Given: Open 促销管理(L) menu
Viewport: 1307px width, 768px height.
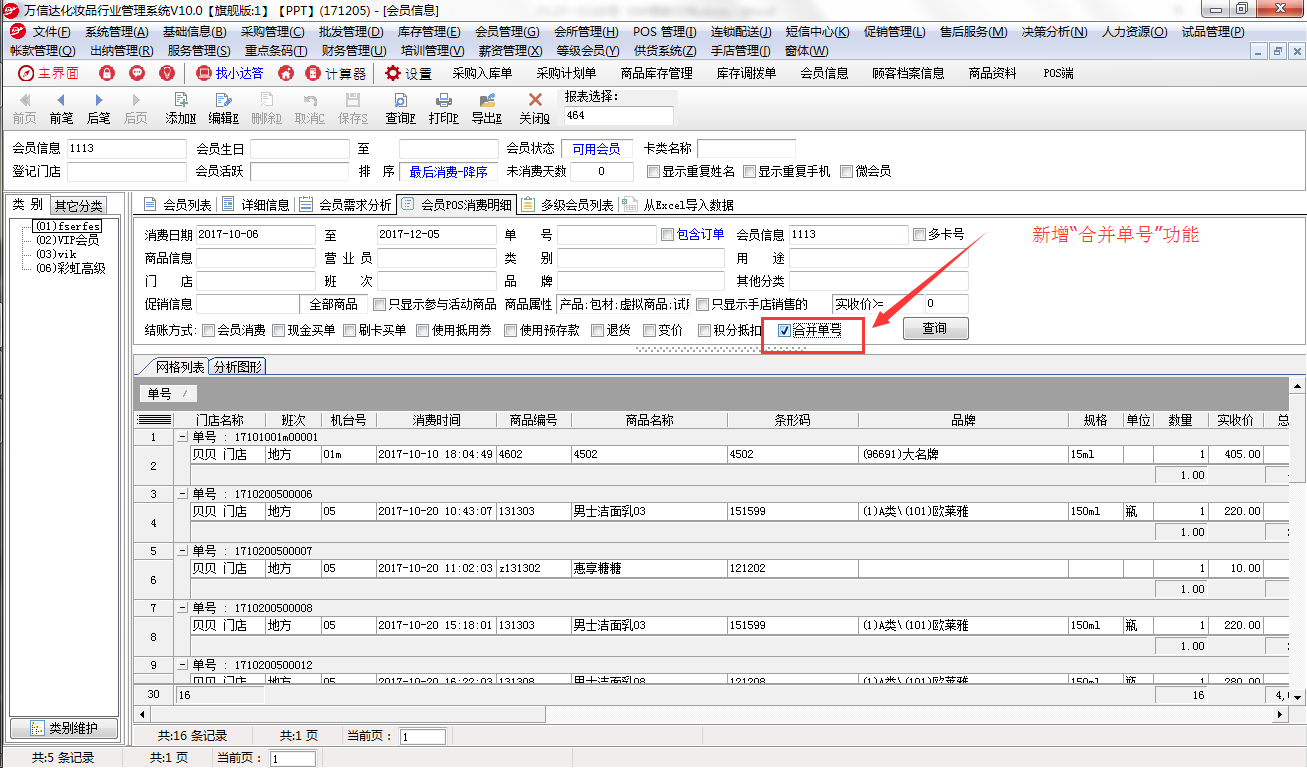Looking at the screenshot, I should coord(893,32).
